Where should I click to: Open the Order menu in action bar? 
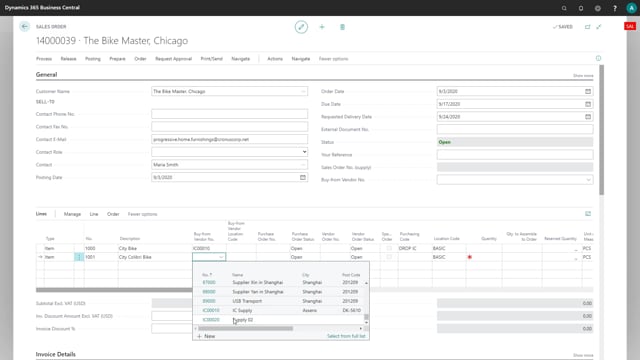click(140, 59)
